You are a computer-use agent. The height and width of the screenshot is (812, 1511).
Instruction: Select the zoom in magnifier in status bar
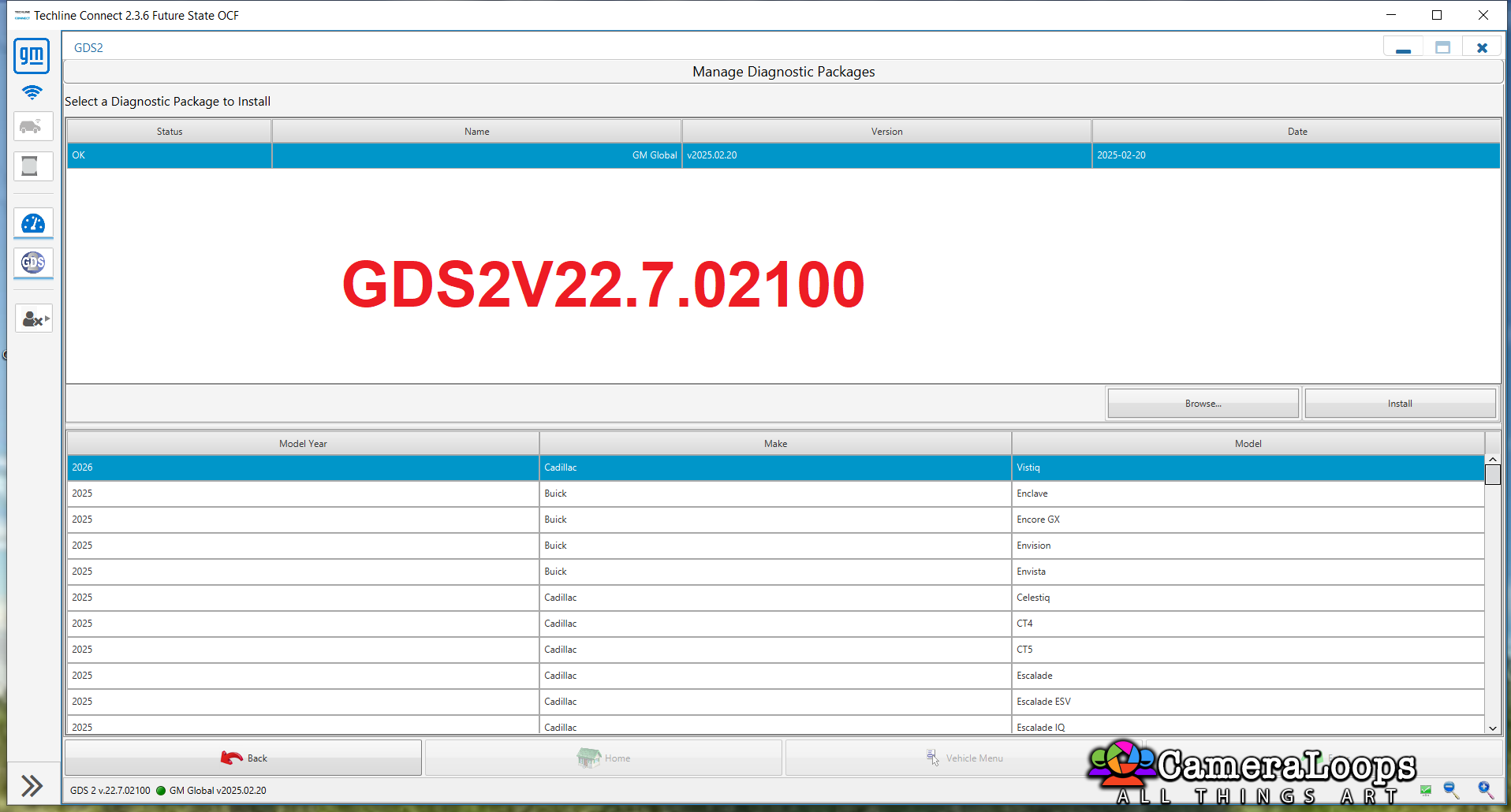click(x=1486, y=790)
